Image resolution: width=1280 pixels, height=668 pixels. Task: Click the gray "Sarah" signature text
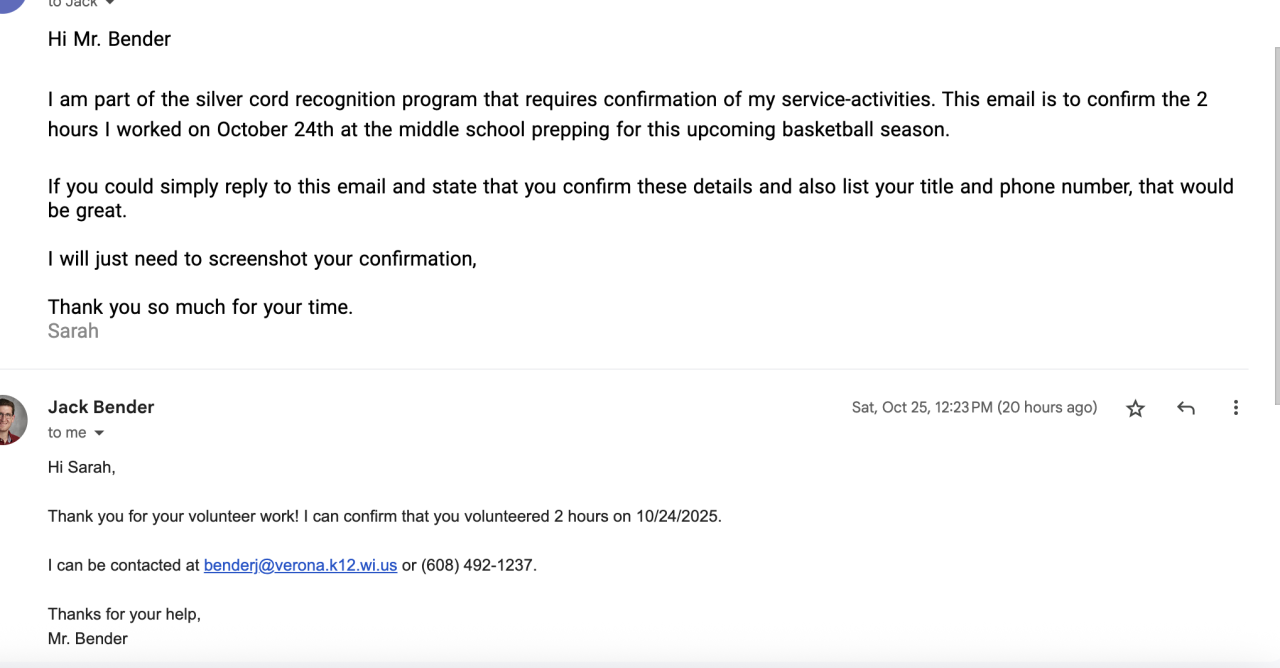click(x=73, y=331)
